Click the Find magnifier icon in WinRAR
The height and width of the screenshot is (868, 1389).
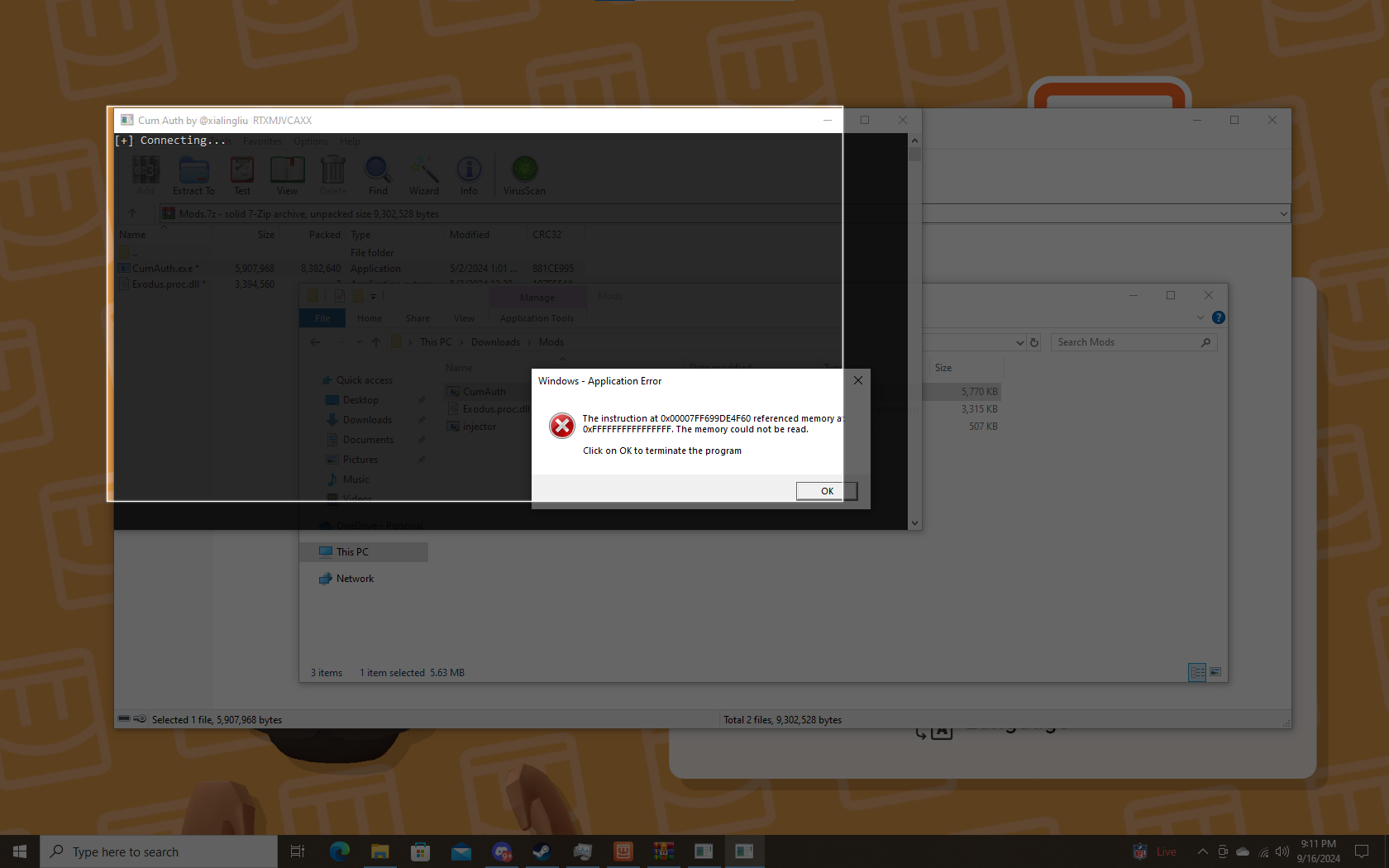coord(378,176)
